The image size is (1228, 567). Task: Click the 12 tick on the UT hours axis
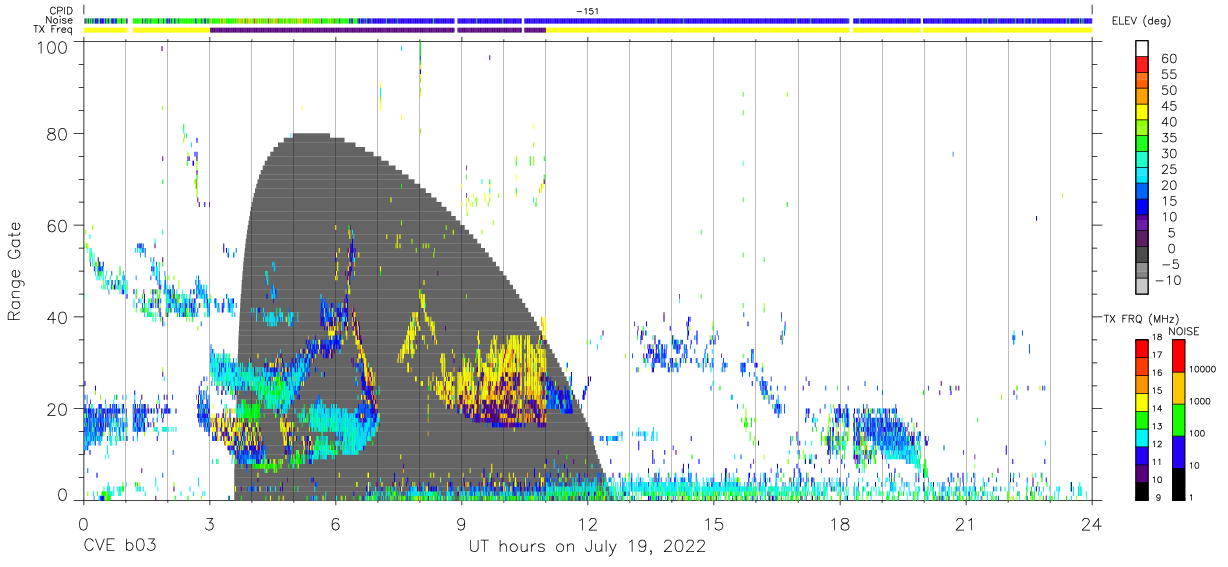pos(587,524)
